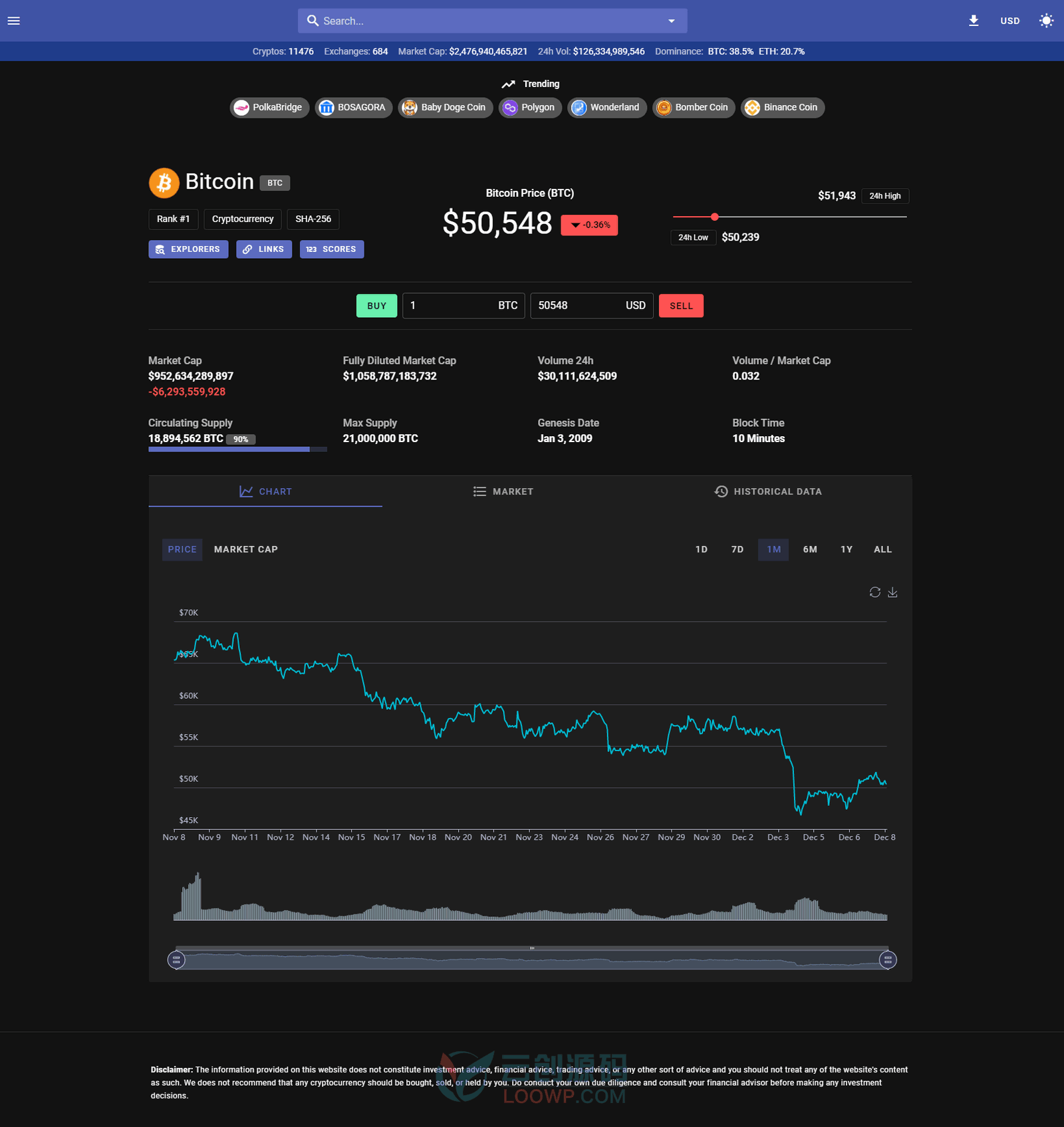Click the SHA-256 tag
The image size is (1064, 1127).
coord(313,219)
